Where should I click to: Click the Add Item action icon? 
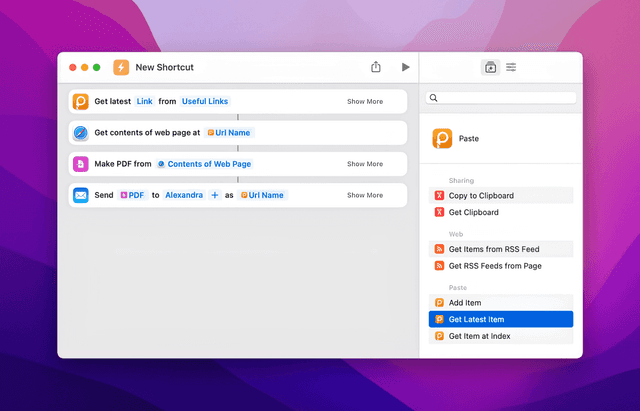click(x=439, y=303)
